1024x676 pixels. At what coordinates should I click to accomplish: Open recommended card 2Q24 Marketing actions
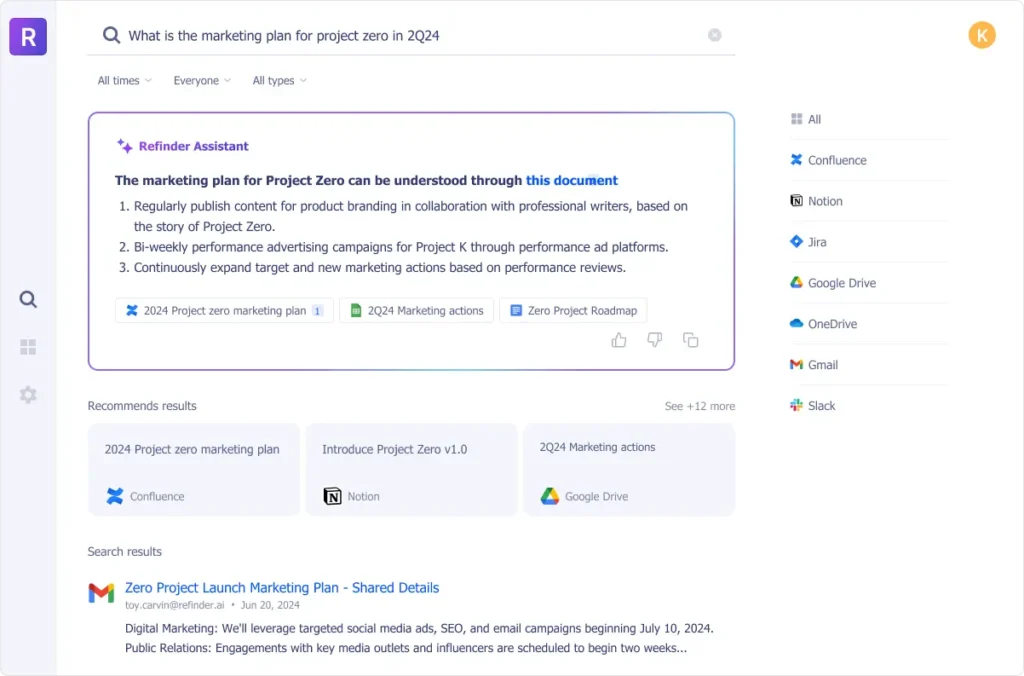pyautogui.click(x=629, y=470)
